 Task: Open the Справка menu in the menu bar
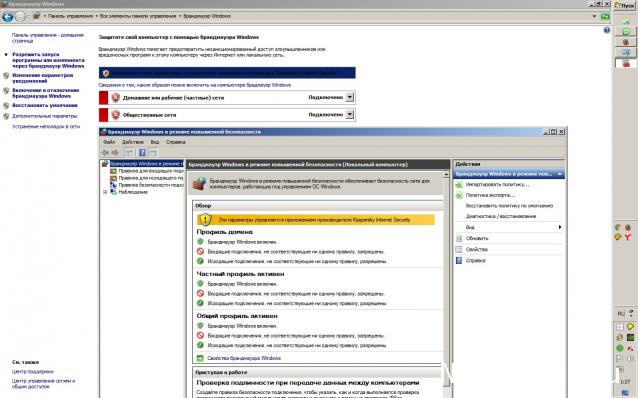[x=175, y=142]
